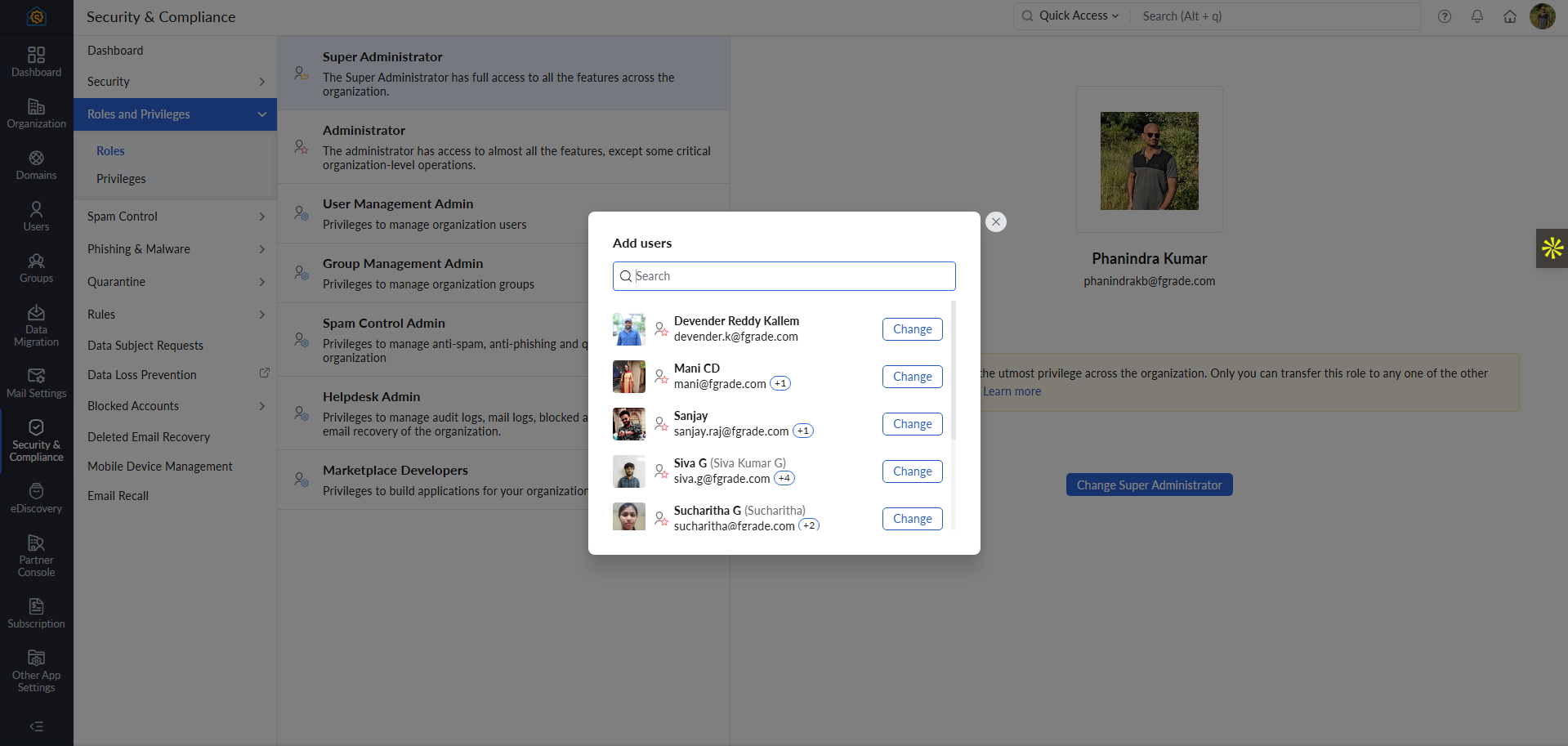This screenshot has width=1568, height=746.
Task: Click the home icon in header
Action: coord(1509,16)
